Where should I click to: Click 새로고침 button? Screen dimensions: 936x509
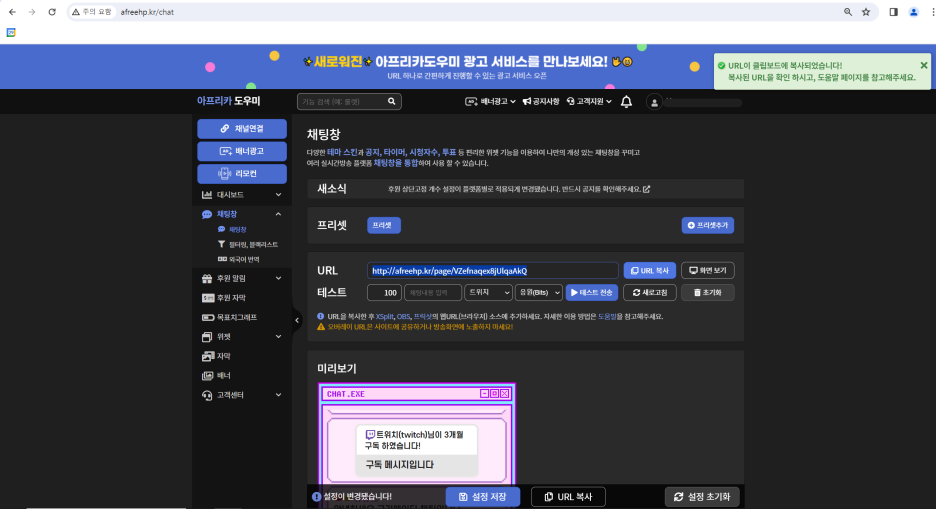pos(649,293)
